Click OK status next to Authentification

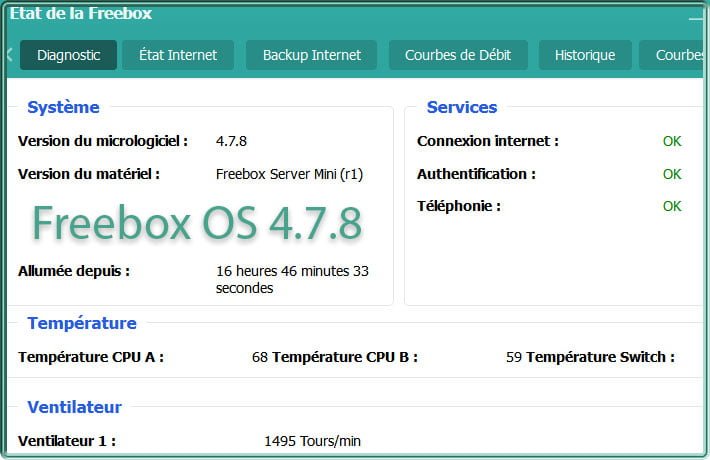pyautogui.click(x=672, y=174)
